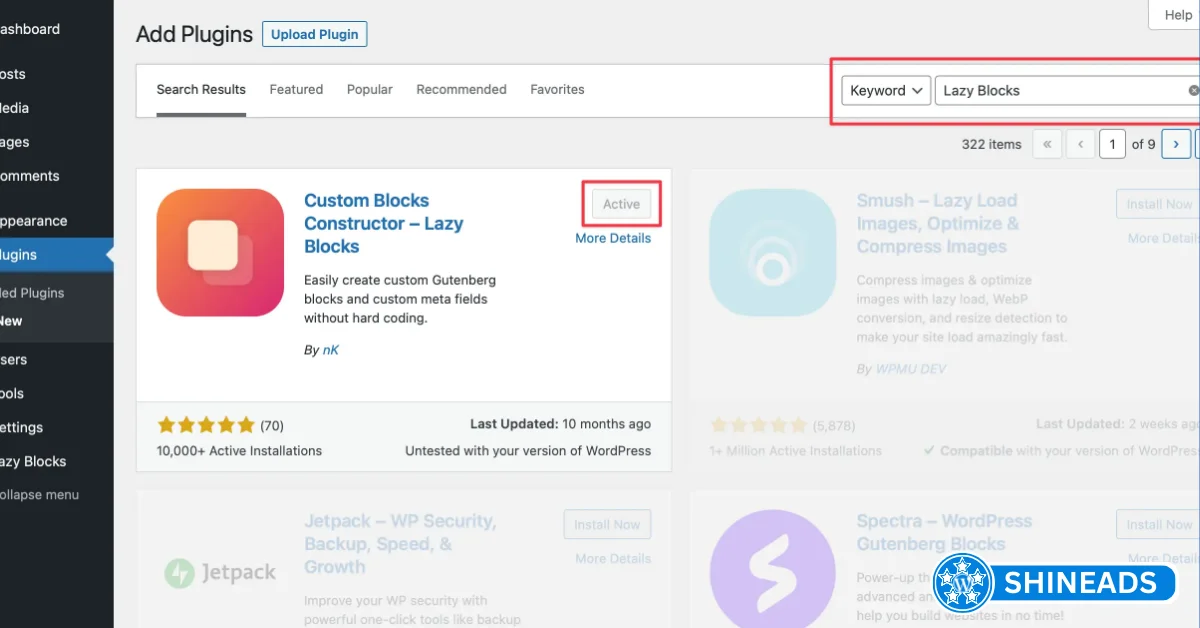Open Custom Blocks Constructor – Lazy Blocks title
This screenshot has height=628, width=1200.
point(383,223)
